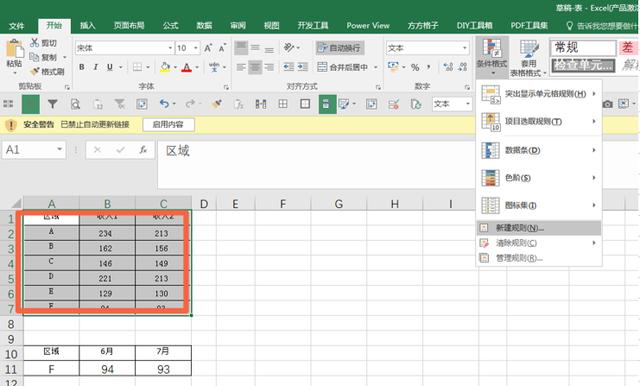
Task: Toggle center horizontal alignment
Action: [x=256, y=67]
